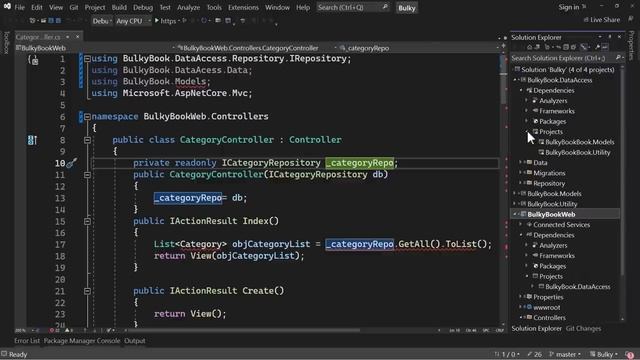
Task: Open _categoryRepo member navigation dropdown
Action: click(x=419, y=48)
